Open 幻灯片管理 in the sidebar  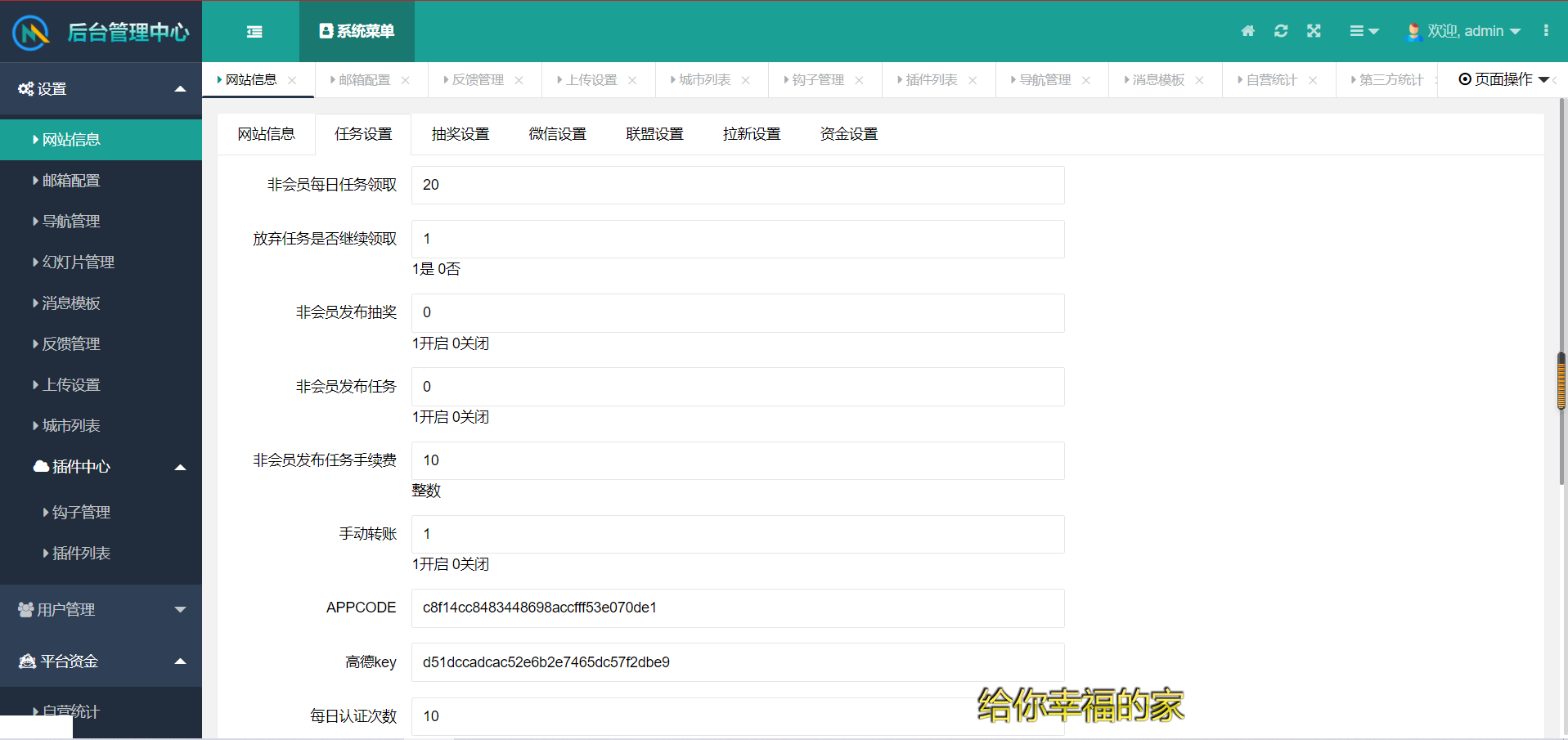(x=78, y=262)
